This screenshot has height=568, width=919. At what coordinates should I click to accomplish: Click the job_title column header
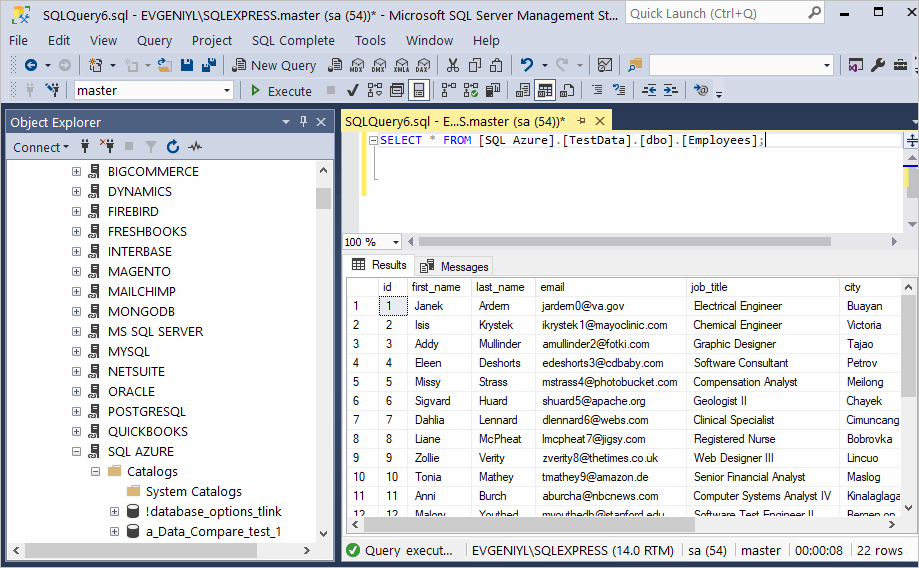click(x=762, y=287)
